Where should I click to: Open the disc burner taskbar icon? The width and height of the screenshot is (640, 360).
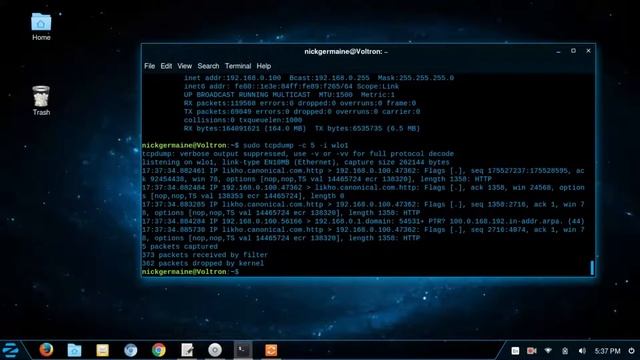[x=215, y=350]
